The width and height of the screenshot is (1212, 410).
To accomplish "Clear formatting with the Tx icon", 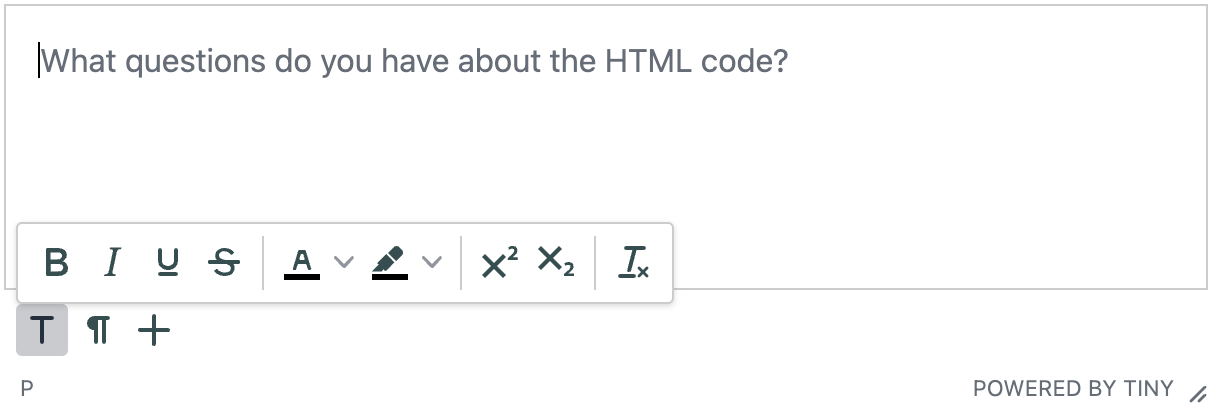I will (633, 263).
